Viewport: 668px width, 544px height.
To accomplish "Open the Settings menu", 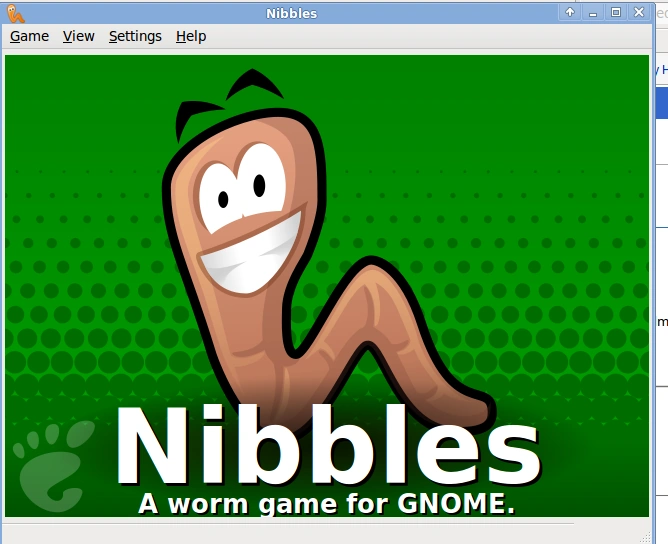I will tap(135, 36).
